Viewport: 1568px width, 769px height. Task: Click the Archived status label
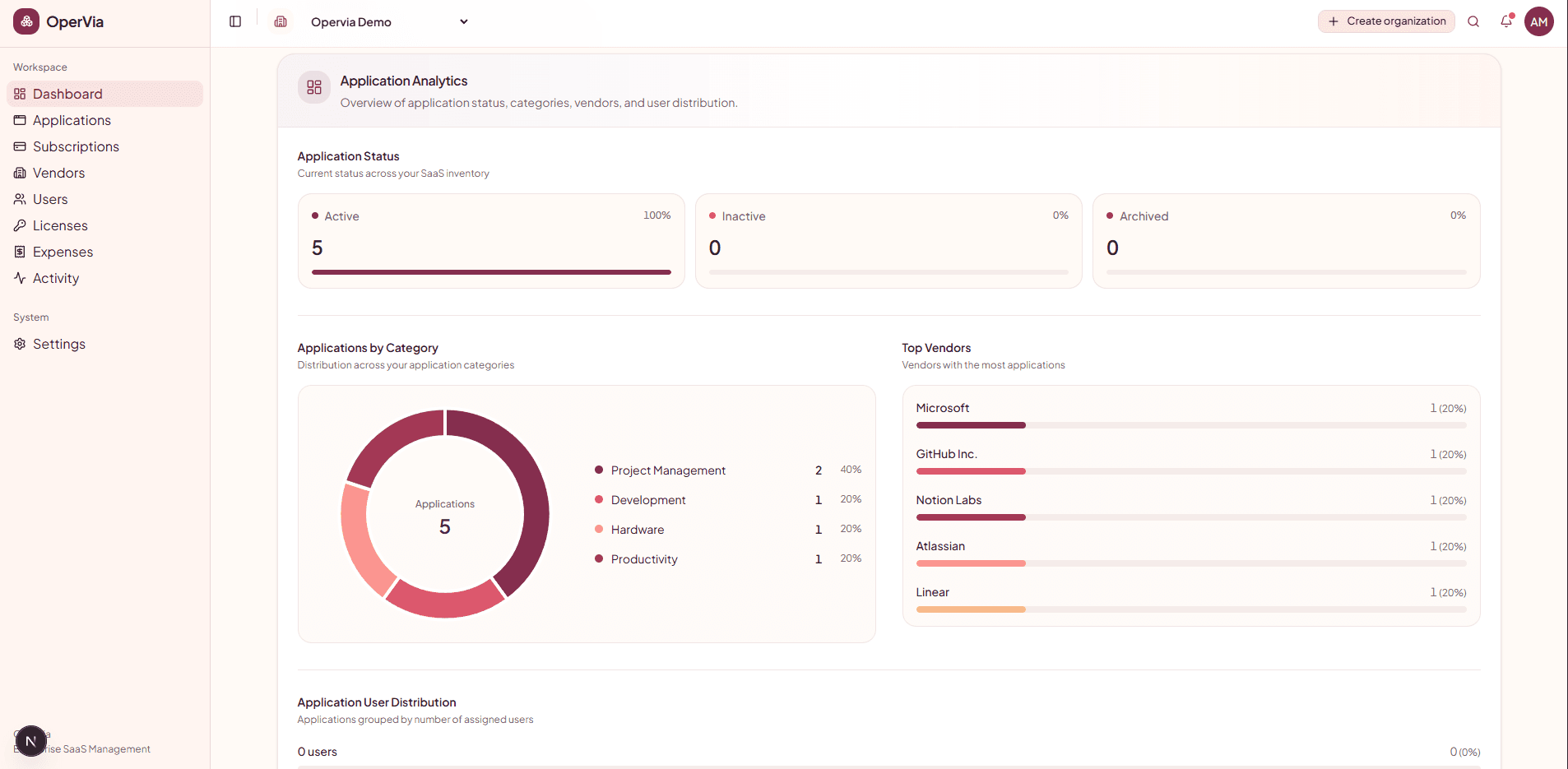tap(1144, 216)
